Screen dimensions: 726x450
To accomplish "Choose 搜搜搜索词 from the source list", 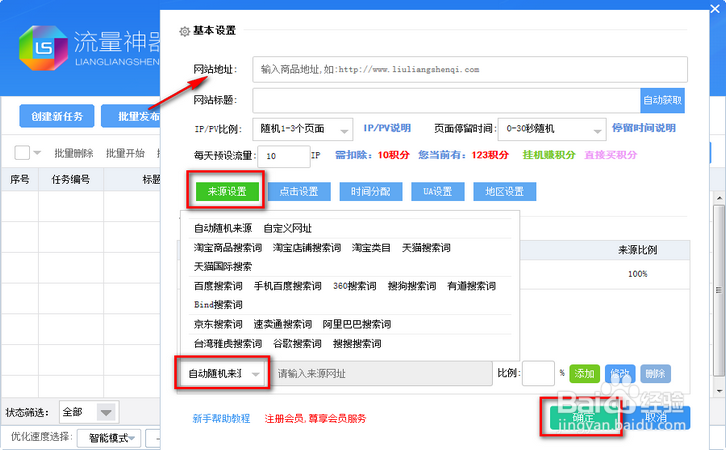I will click(357, 344).
